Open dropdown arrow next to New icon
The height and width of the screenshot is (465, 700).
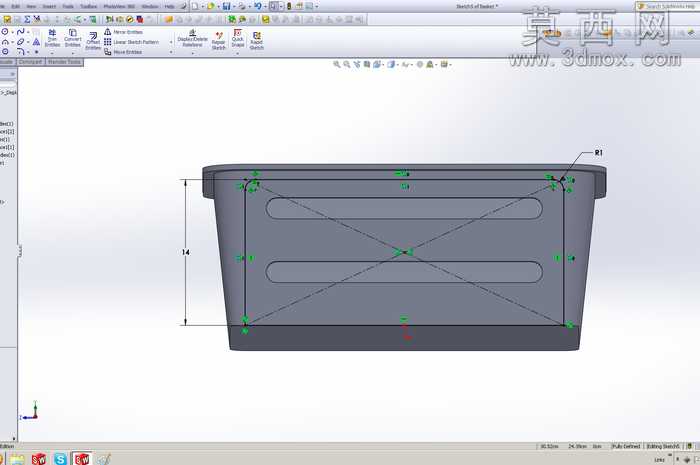tap(202, 7)
